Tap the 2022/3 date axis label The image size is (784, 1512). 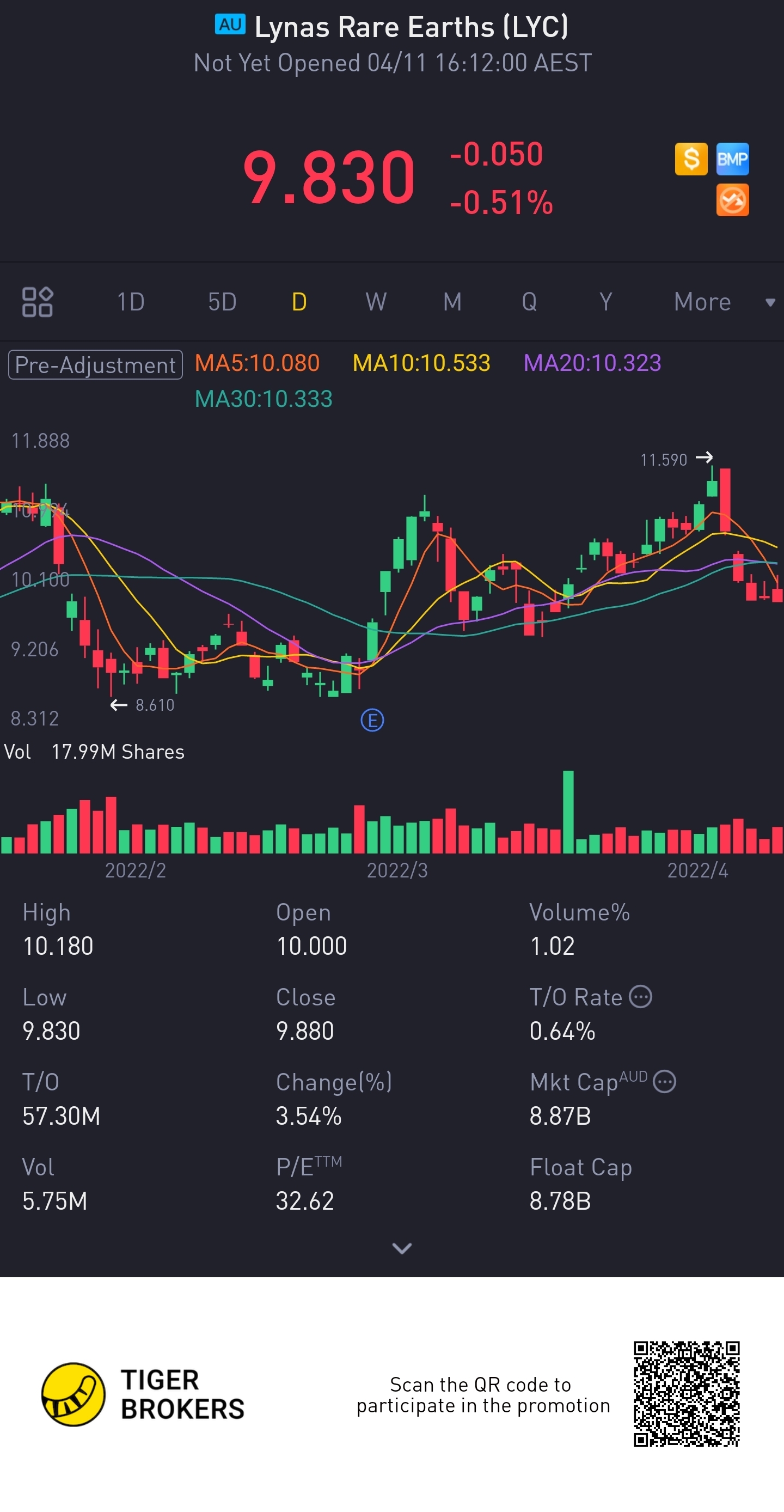[x=397, y=870]
